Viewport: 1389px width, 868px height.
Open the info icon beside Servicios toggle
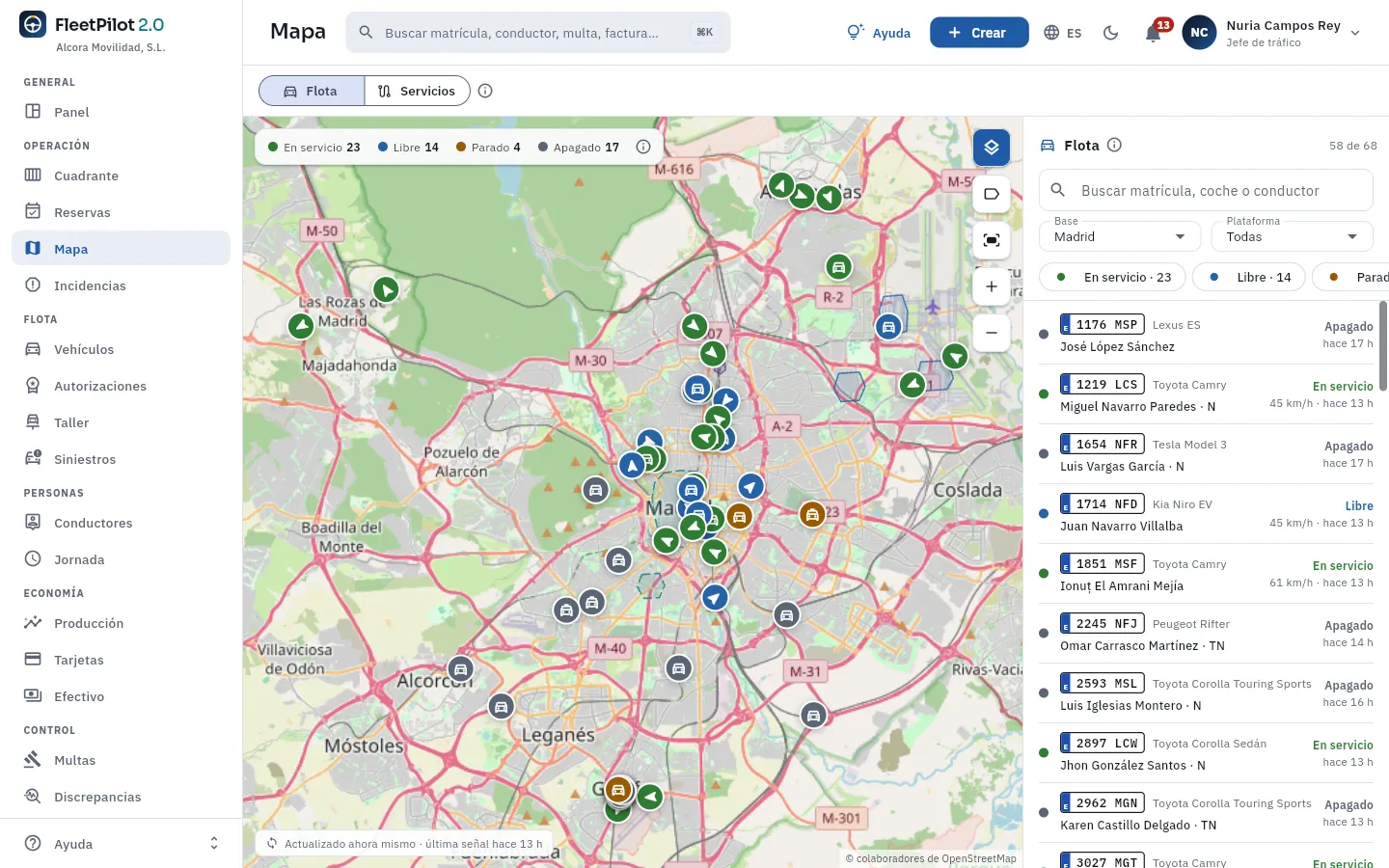[486, 91]
